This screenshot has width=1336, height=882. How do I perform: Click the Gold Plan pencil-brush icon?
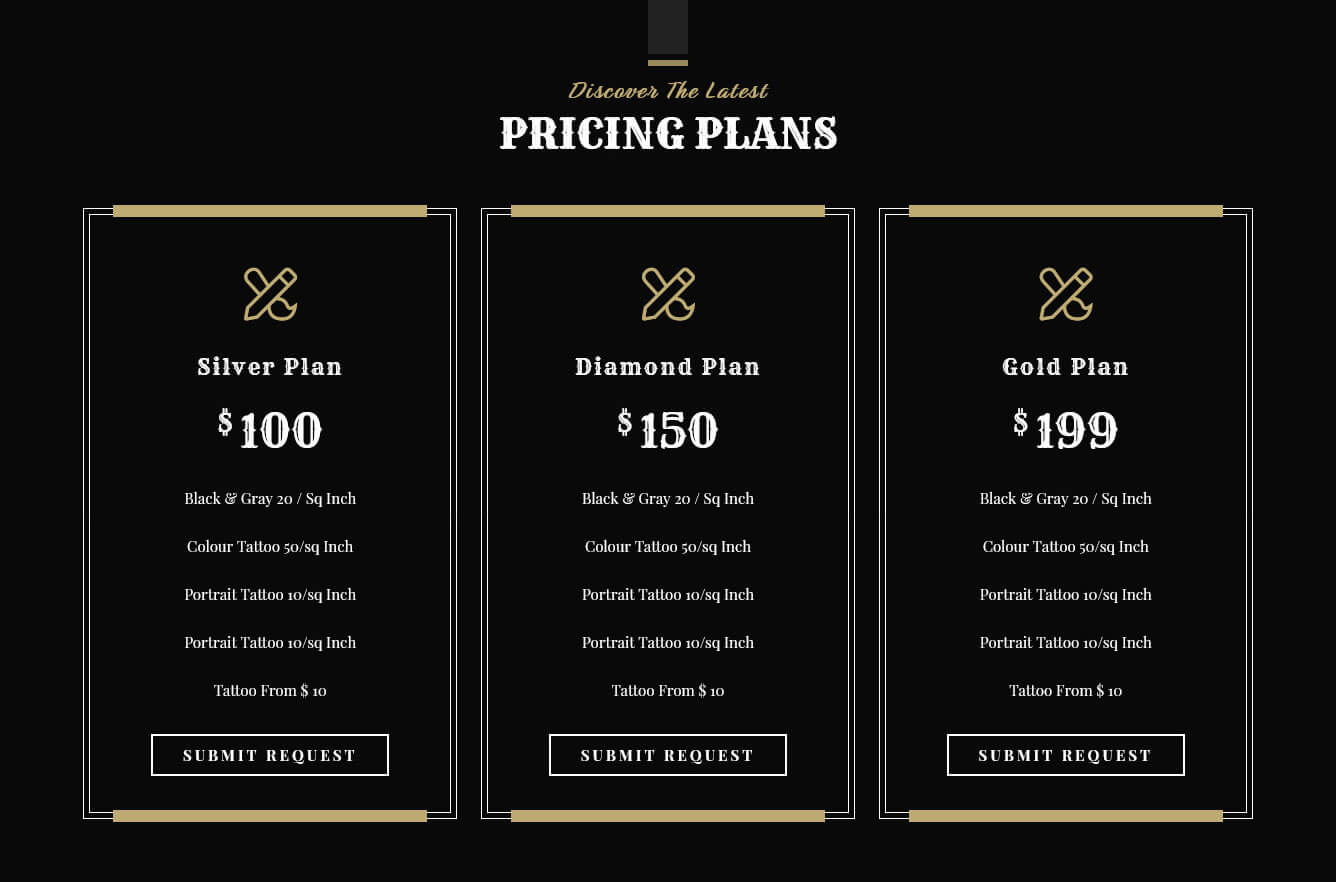[x=1066, y=294]
